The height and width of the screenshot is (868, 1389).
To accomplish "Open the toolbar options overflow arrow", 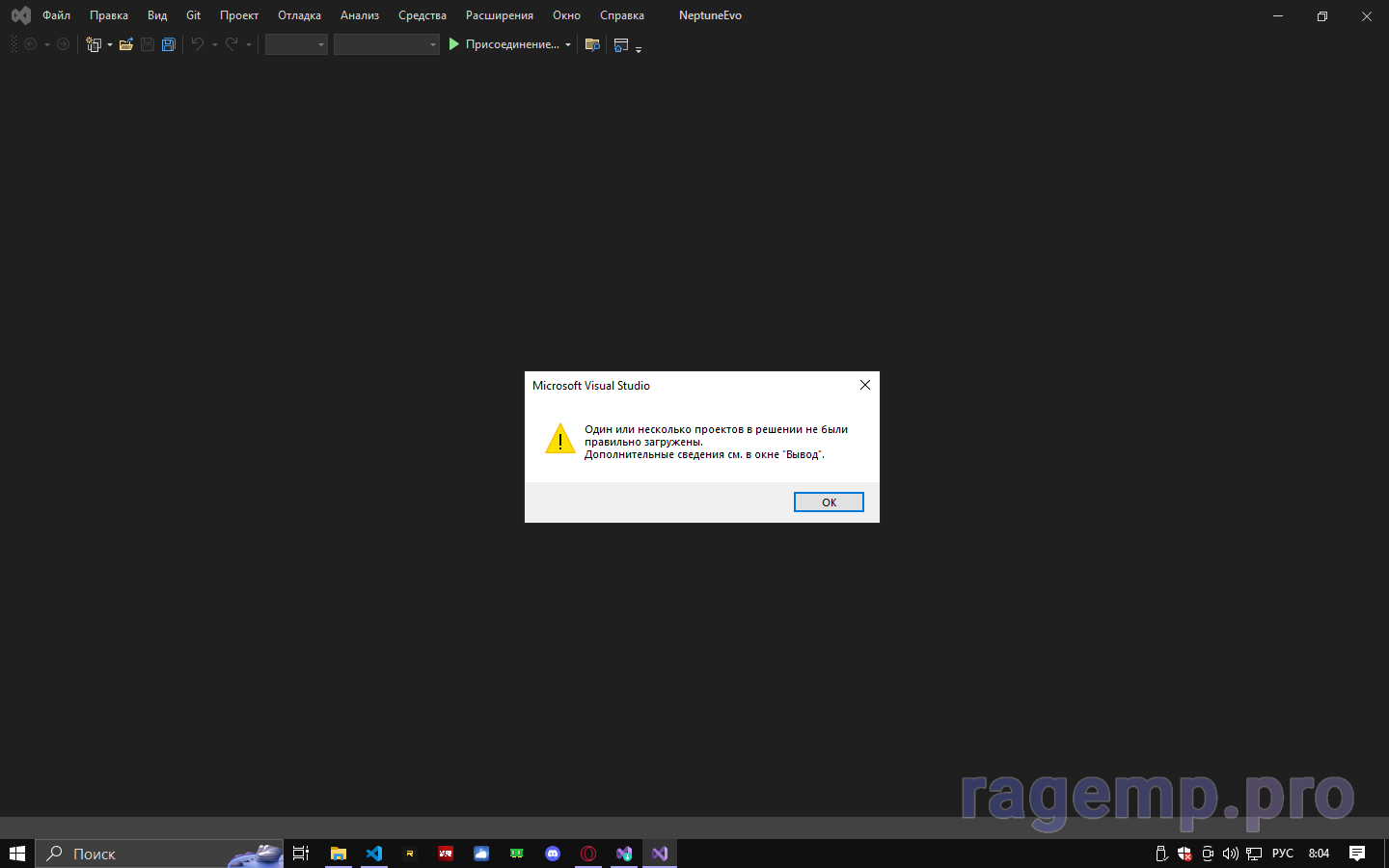I will 639,48.
